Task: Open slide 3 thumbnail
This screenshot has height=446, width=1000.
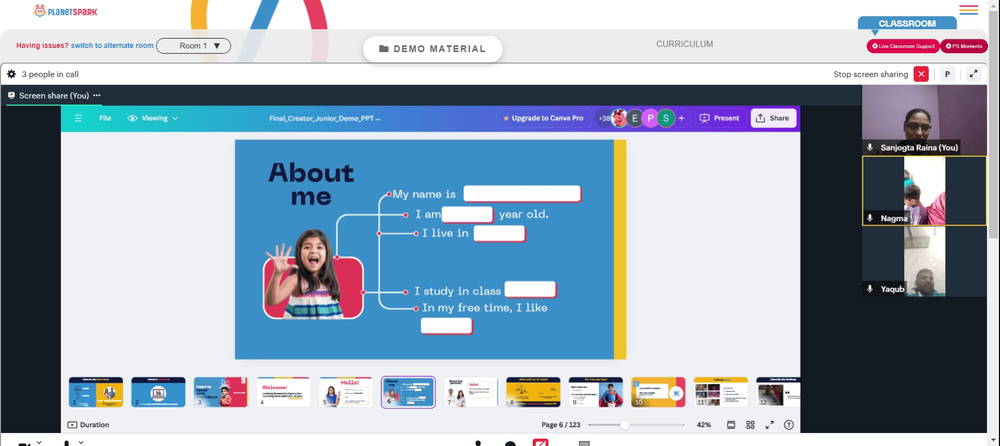Action: pos(221,392)
